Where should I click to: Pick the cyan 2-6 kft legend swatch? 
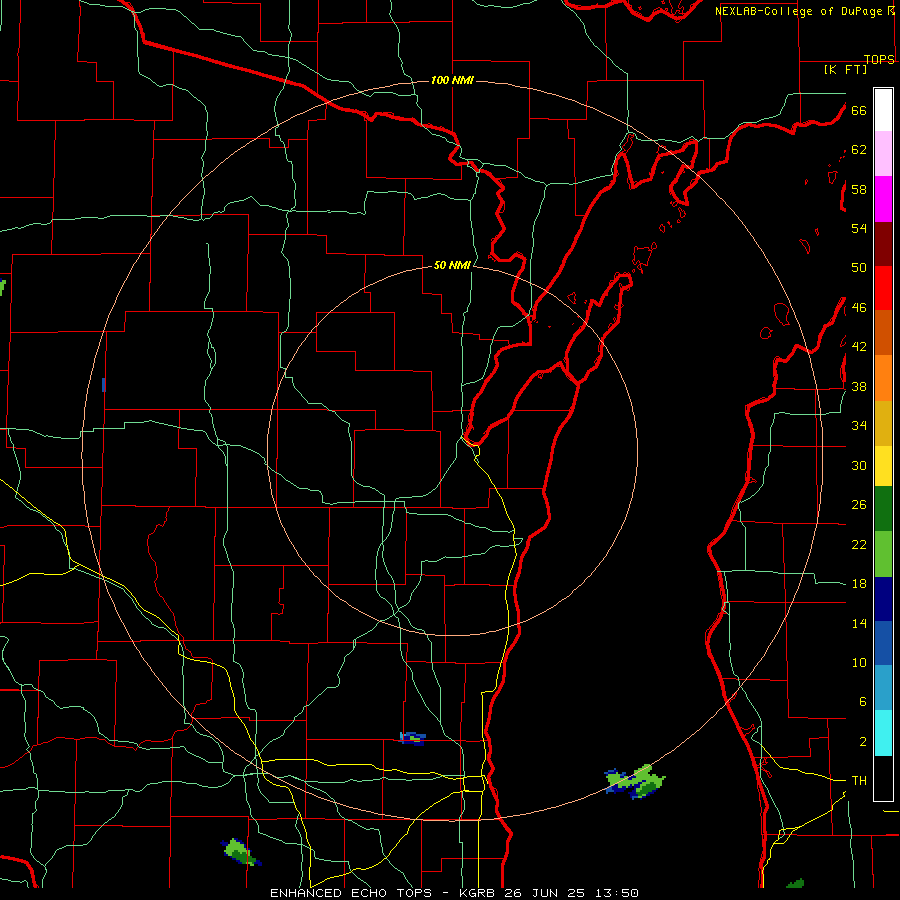(883, 733)
